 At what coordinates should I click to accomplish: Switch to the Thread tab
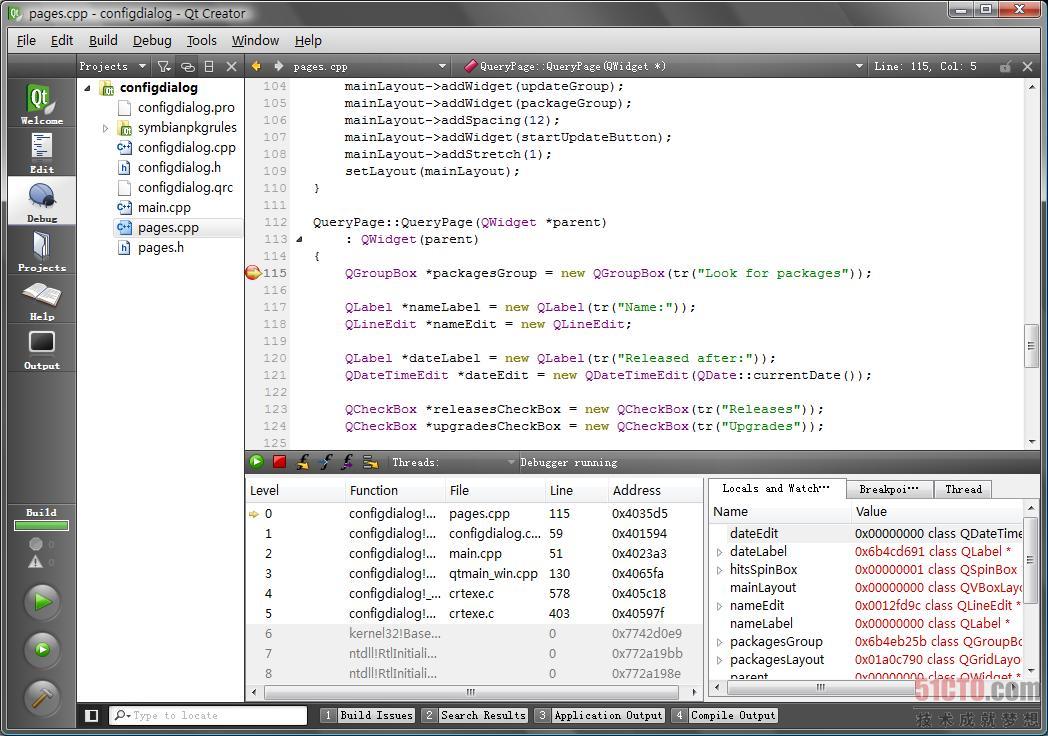tap(963, 489)
